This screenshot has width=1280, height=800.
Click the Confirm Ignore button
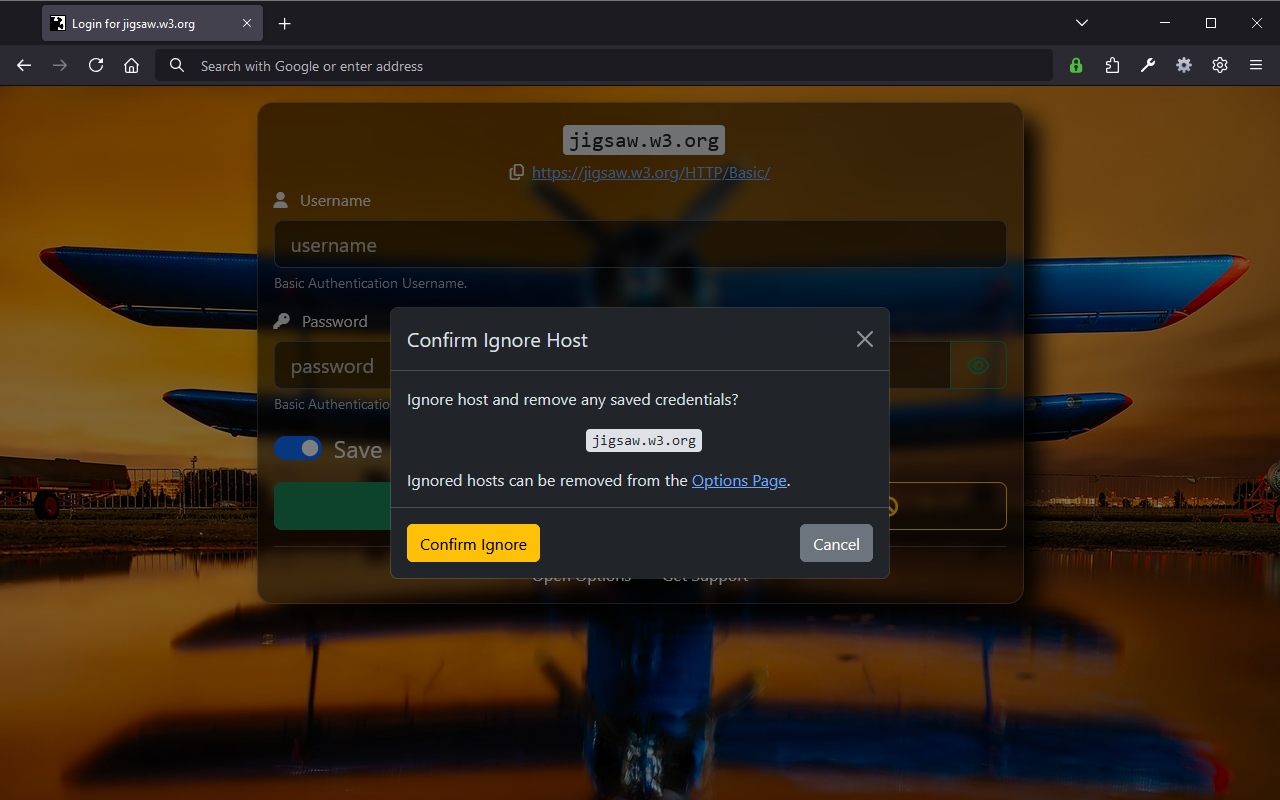[x=473, y=543]
